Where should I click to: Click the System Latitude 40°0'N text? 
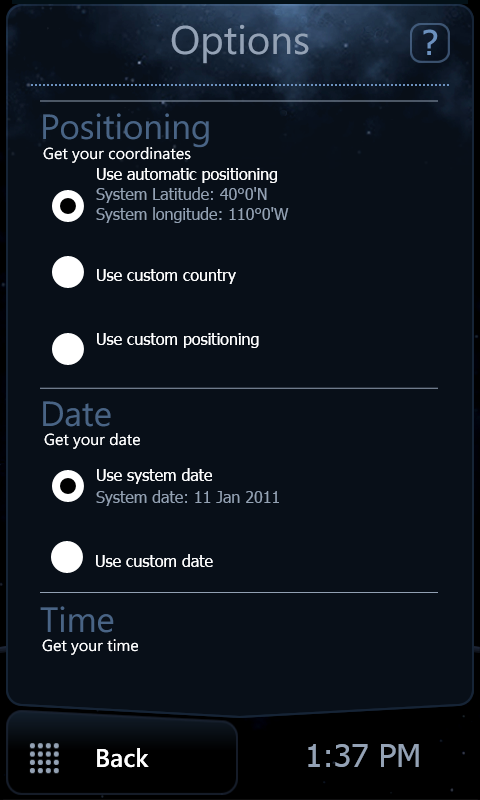[x=182, y=194]
